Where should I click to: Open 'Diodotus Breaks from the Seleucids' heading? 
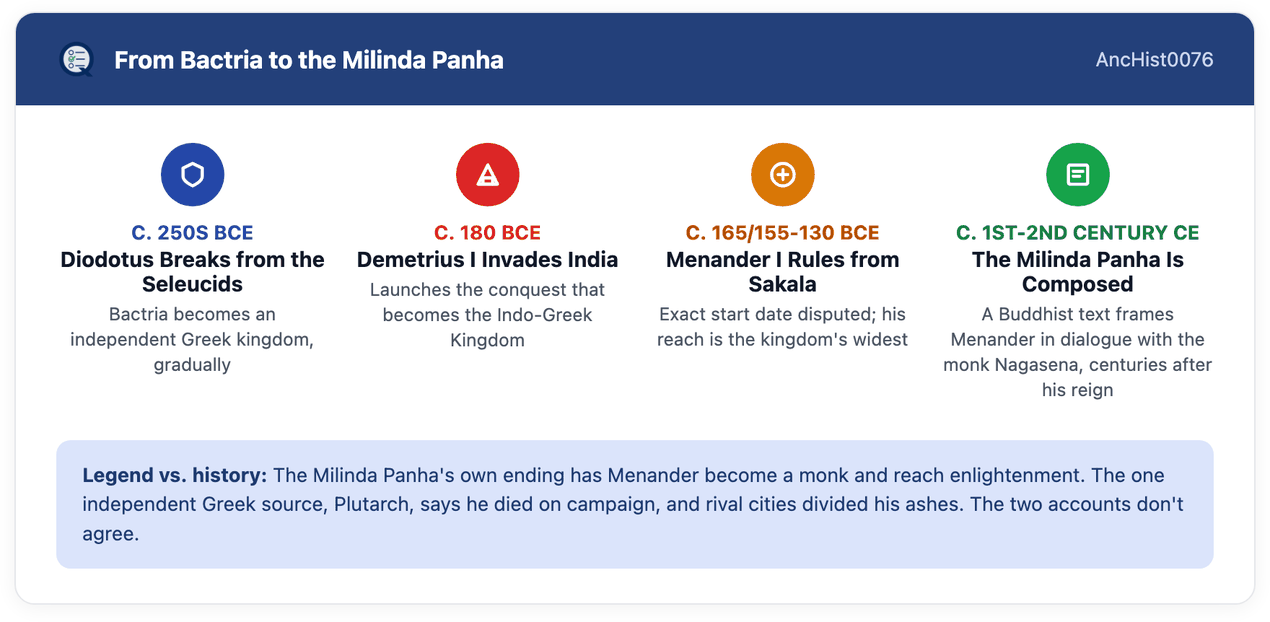pyautogui.click(x=192, y=272)
